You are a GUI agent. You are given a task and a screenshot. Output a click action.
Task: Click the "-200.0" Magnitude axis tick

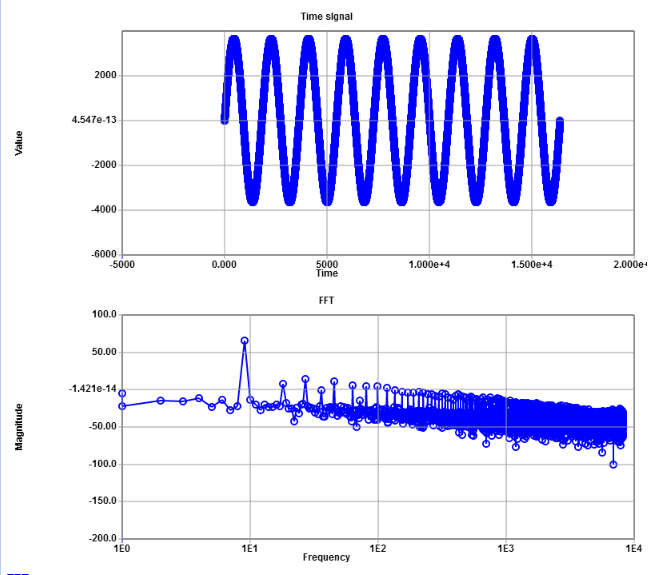click(x=104, y=539)
